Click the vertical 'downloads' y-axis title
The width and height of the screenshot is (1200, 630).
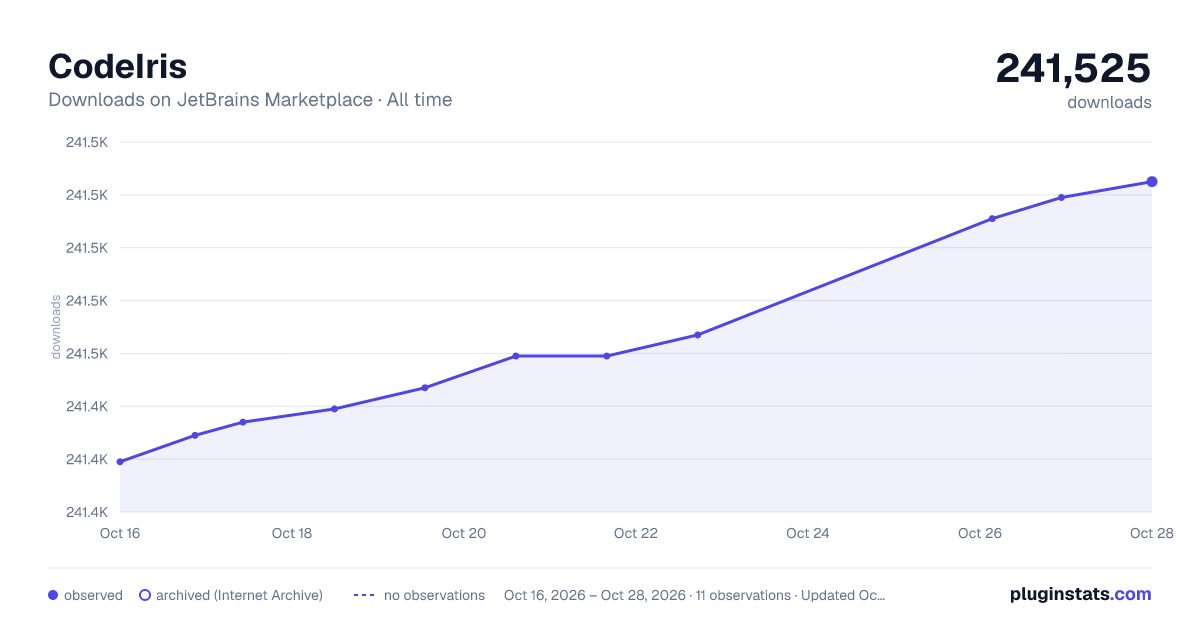click(x=56, y=327)
